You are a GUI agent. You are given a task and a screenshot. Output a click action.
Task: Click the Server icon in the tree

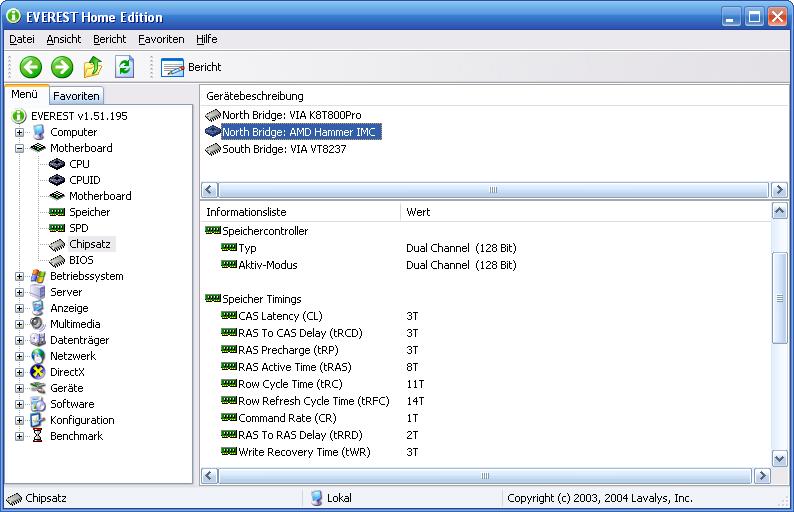click(38, 292)
